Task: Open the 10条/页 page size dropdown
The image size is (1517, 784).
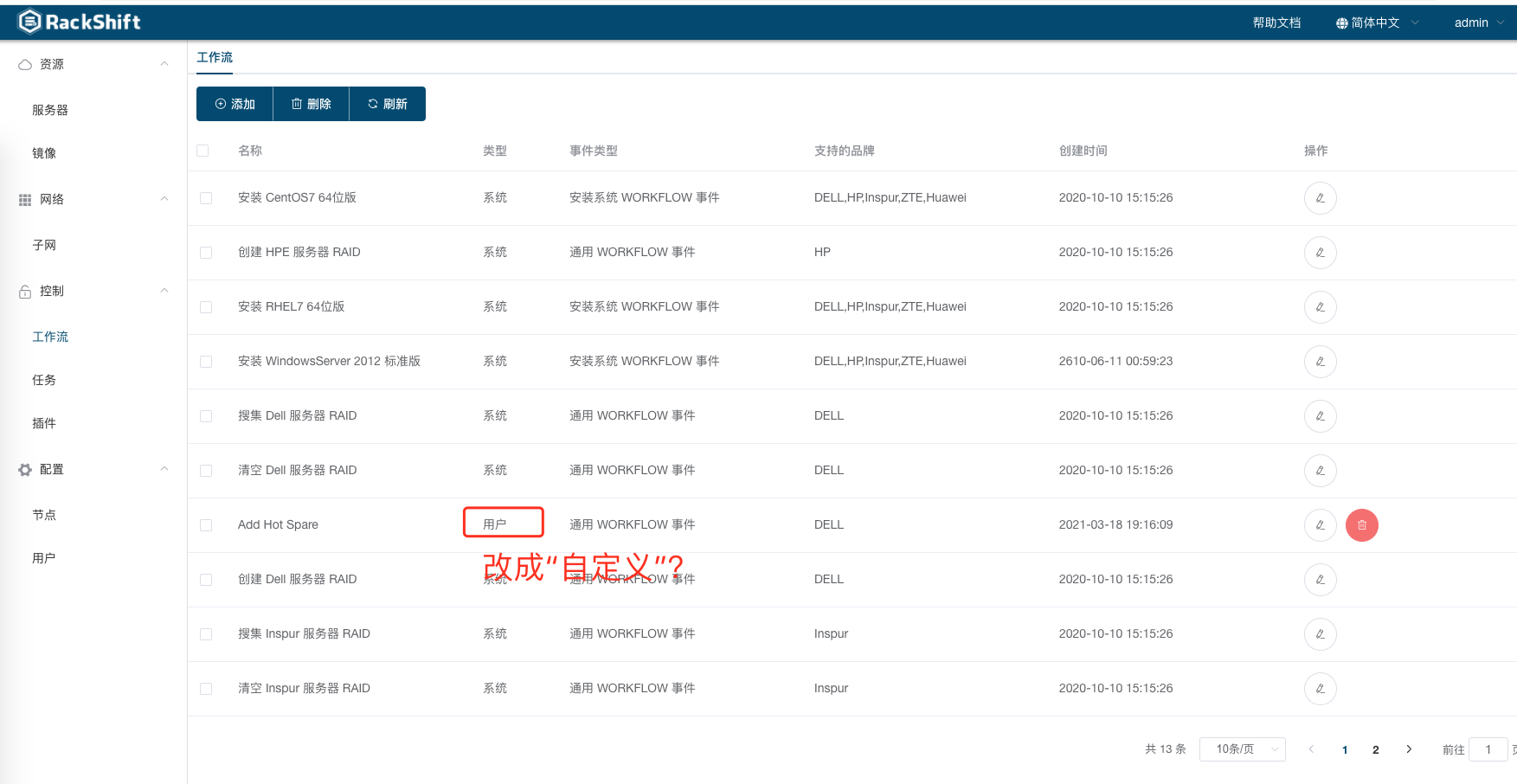Action: coord(1243,749)
